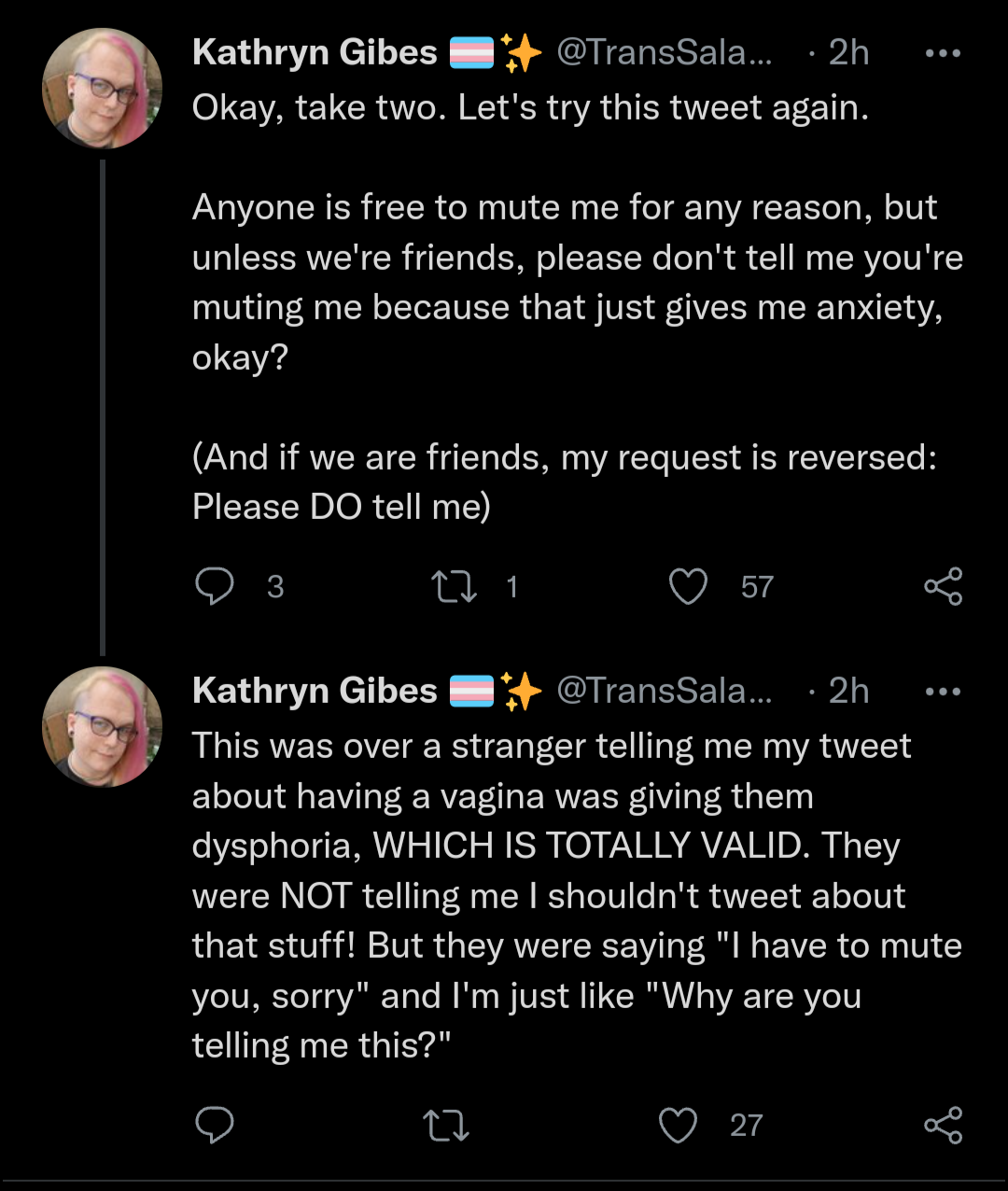Image resolution: width=1008 pixels, height=1191 pixels.
Task: Open three-dot menu of second tweet
Action: (943, 692)
